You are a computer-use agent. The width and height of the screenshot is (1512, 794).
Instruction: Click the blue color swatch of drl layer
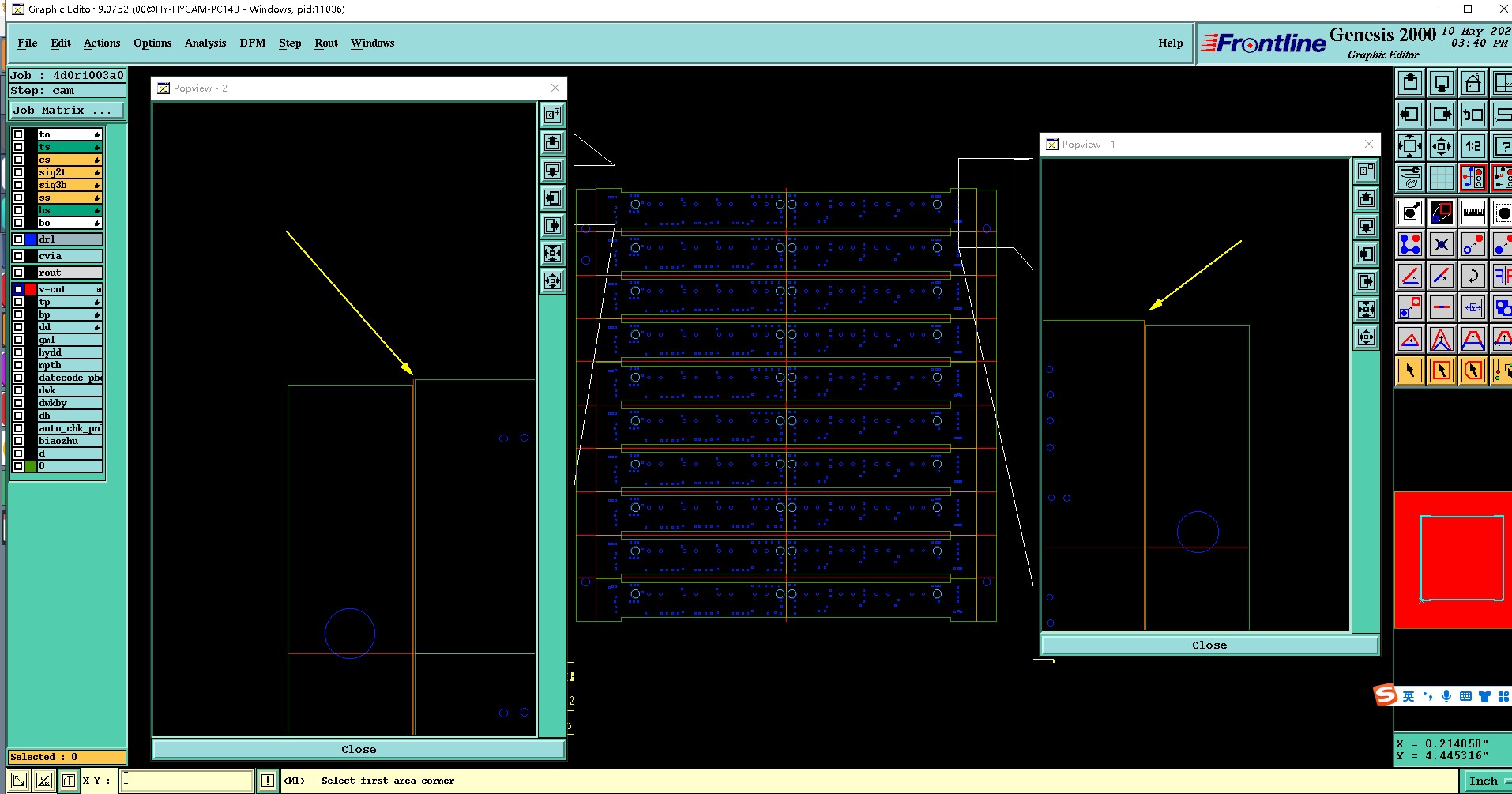[x=31, y=239]
